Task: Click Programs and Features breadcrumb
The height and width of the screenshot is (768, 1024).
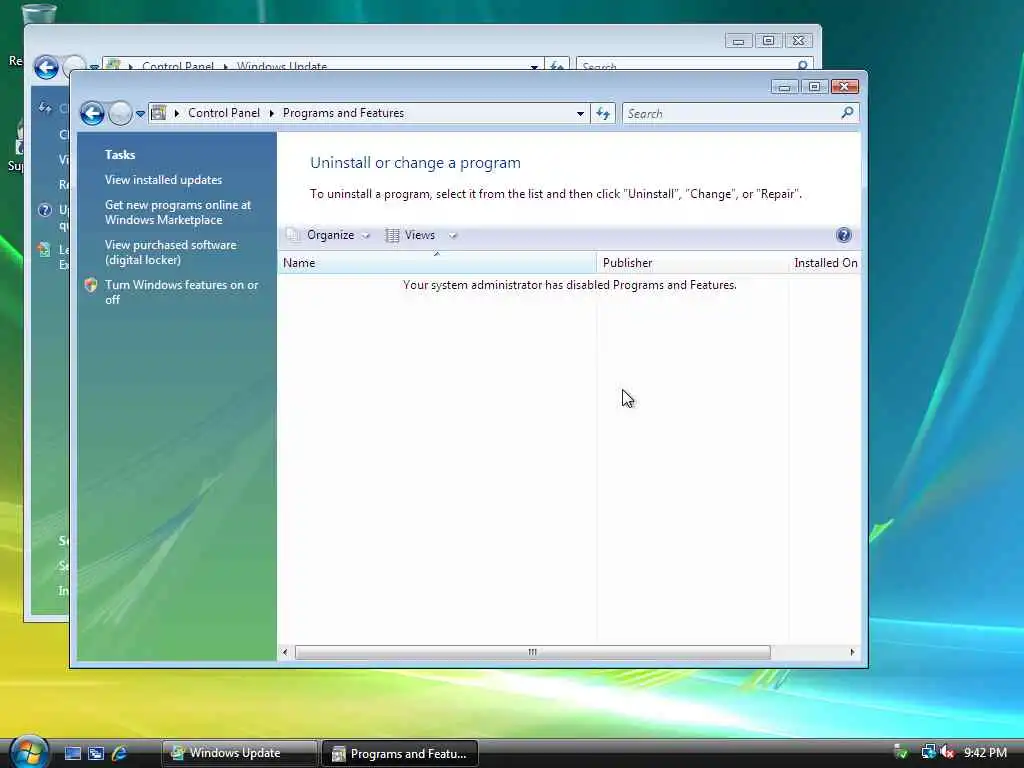Action: [x=343, y=113]
